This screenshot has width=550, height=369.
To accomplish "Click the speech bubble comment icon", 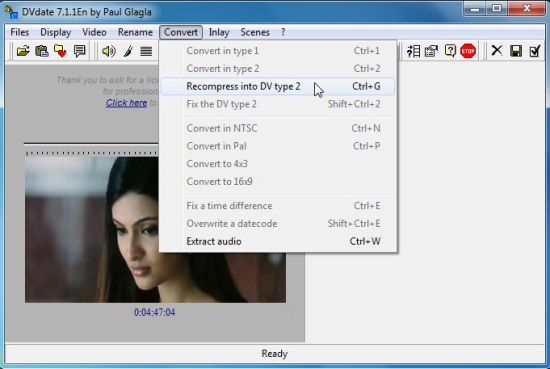I will (x=80, y=51).
